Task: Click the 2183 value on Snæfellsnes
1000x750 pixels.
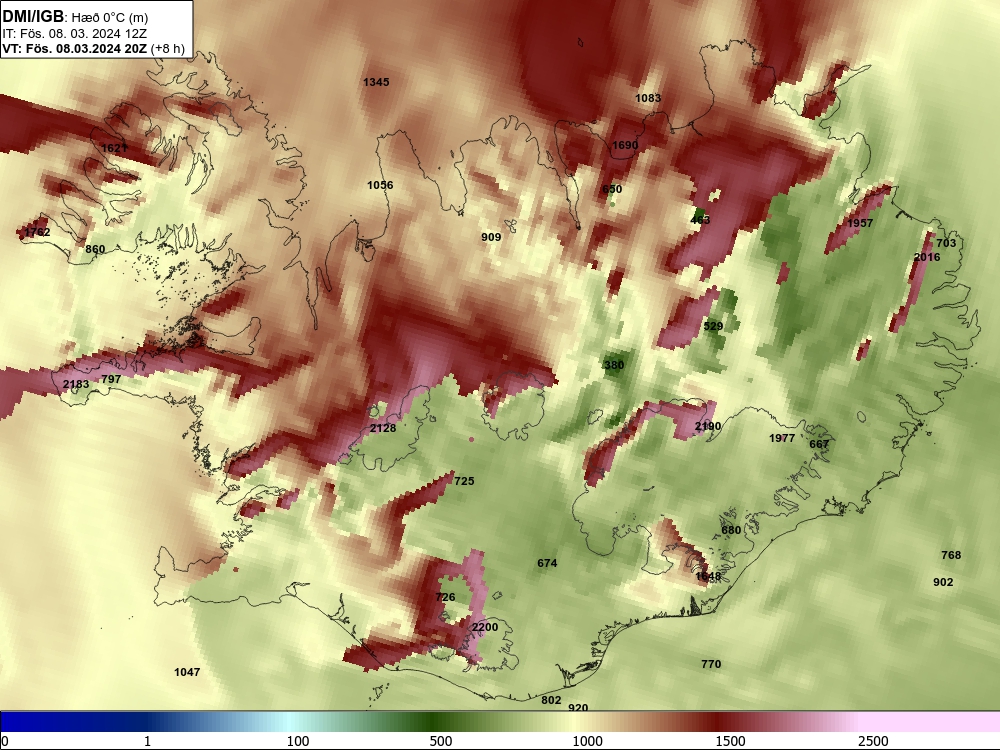Action: 76,383
